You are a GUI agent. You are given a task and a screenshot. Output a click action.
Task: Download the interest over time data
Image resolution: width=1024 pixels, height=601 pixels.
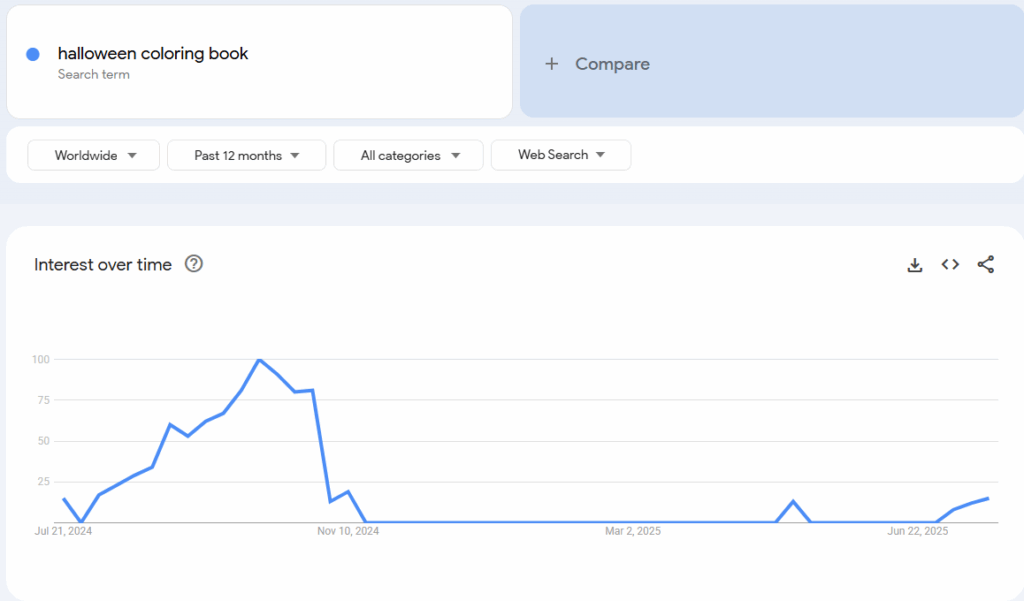click(x=914, y=265)
